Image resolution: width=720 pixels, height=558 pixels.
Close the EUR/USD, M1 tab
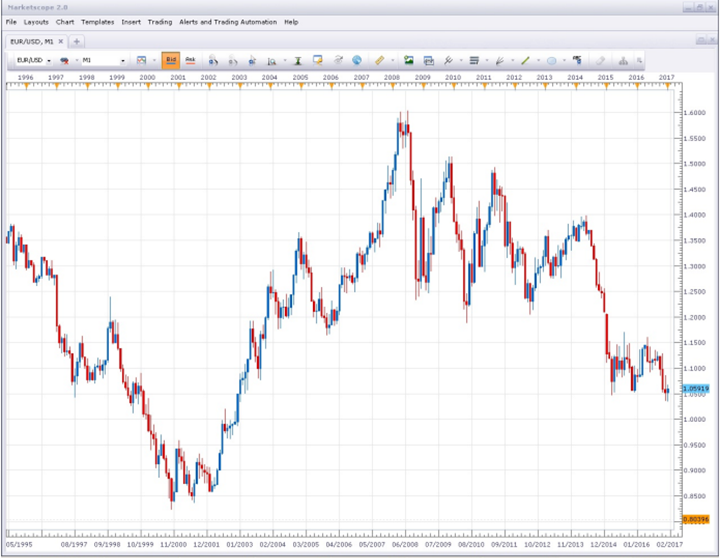(61, 41)
